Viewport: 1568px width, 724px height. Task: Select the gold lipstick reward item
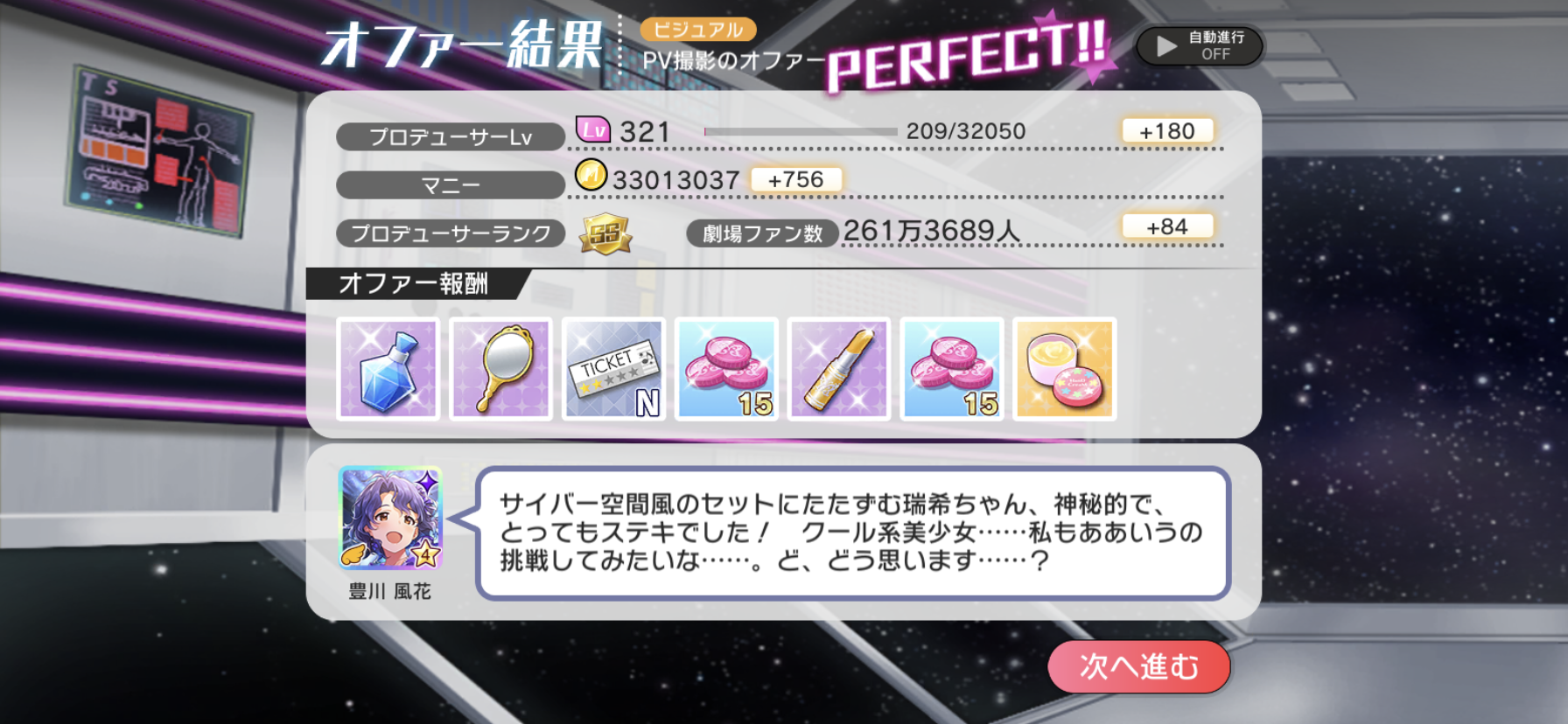[x=839, y=369]
